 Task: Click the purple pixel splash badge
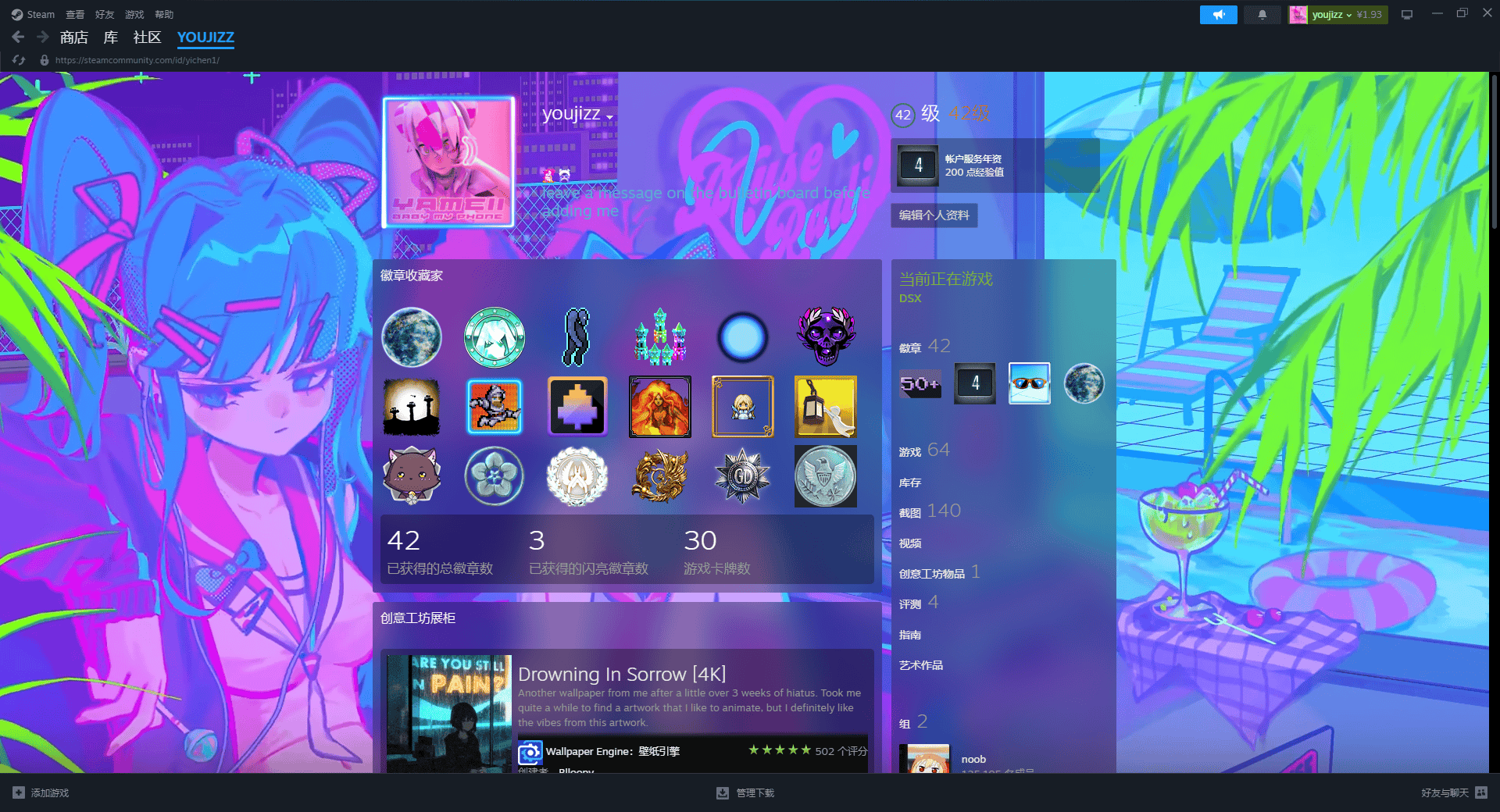(x=577, y=407)
